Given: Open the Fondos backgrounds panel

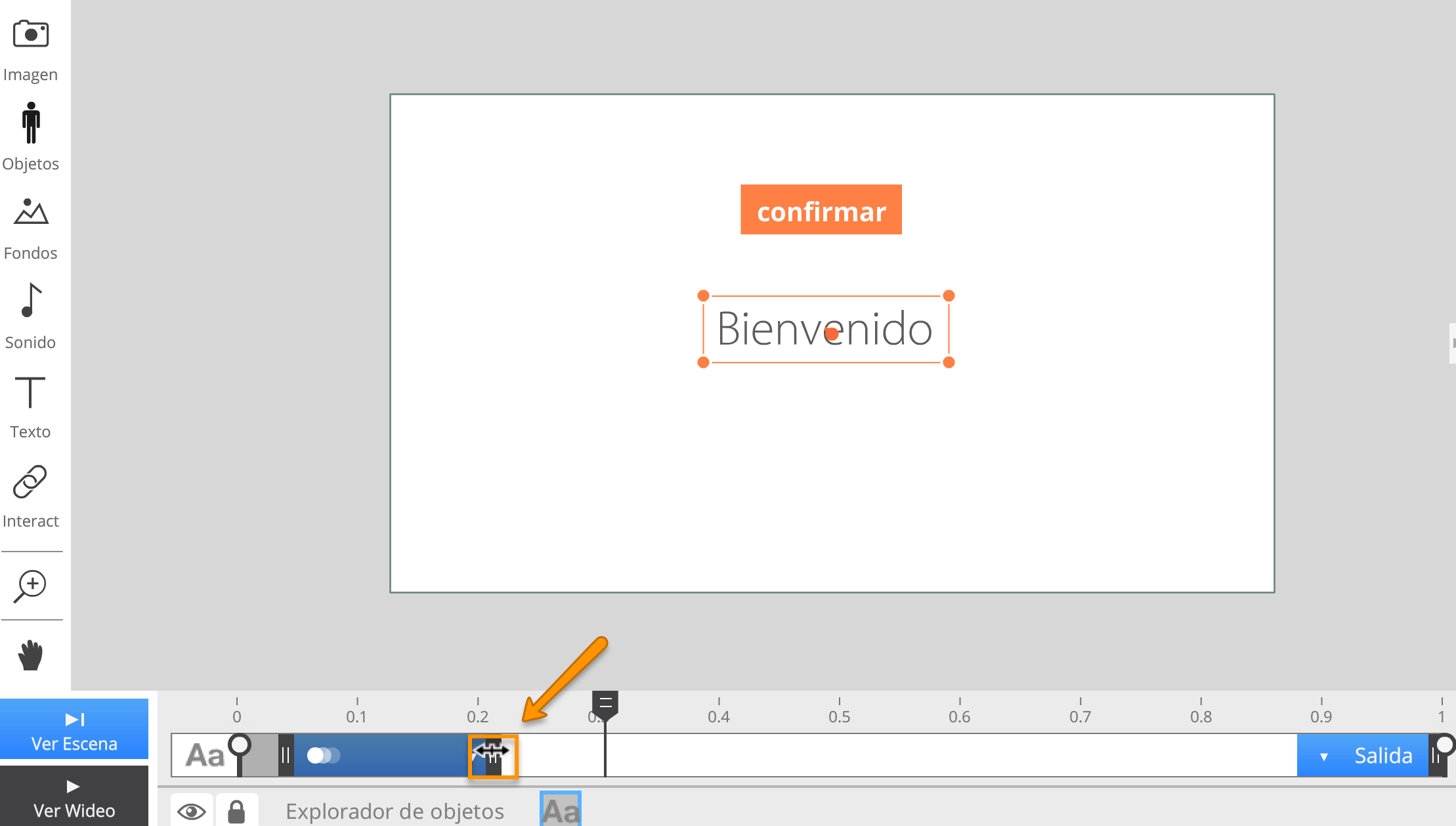Looking at the screenshot, I should tap(31, 213).
